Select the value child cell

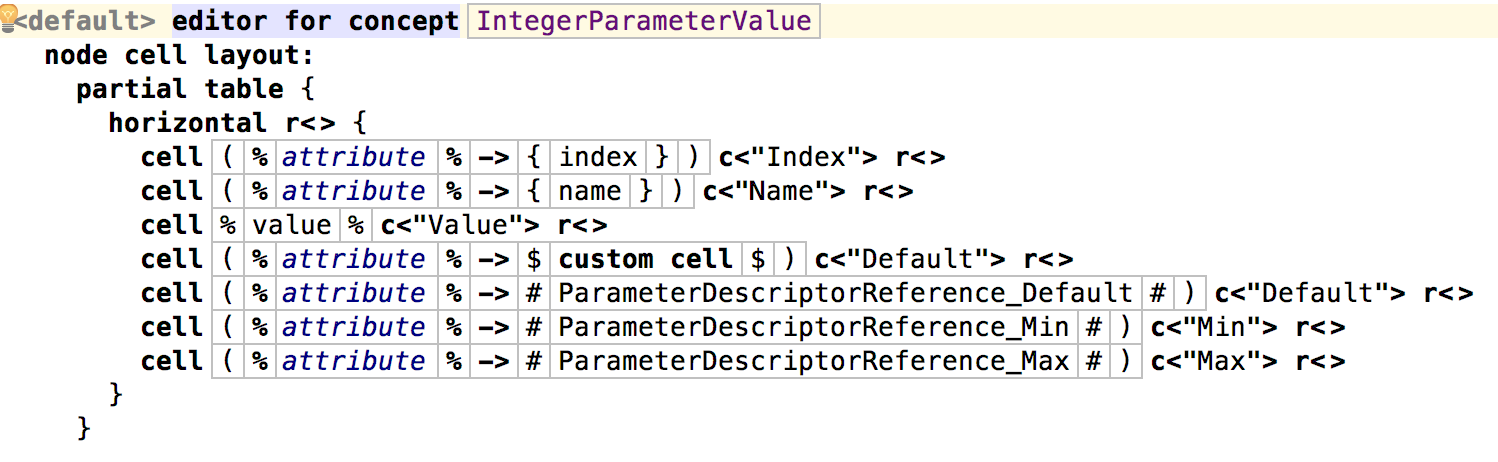pyautogui.click(x=291, y=225)
